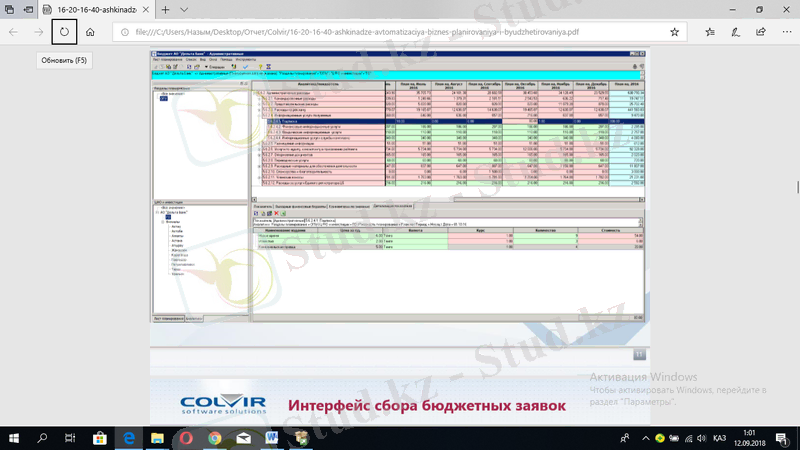Viewport: 800px width, 450px height.
Task: Open the Windows Start menu
Action: pos(14,438)
